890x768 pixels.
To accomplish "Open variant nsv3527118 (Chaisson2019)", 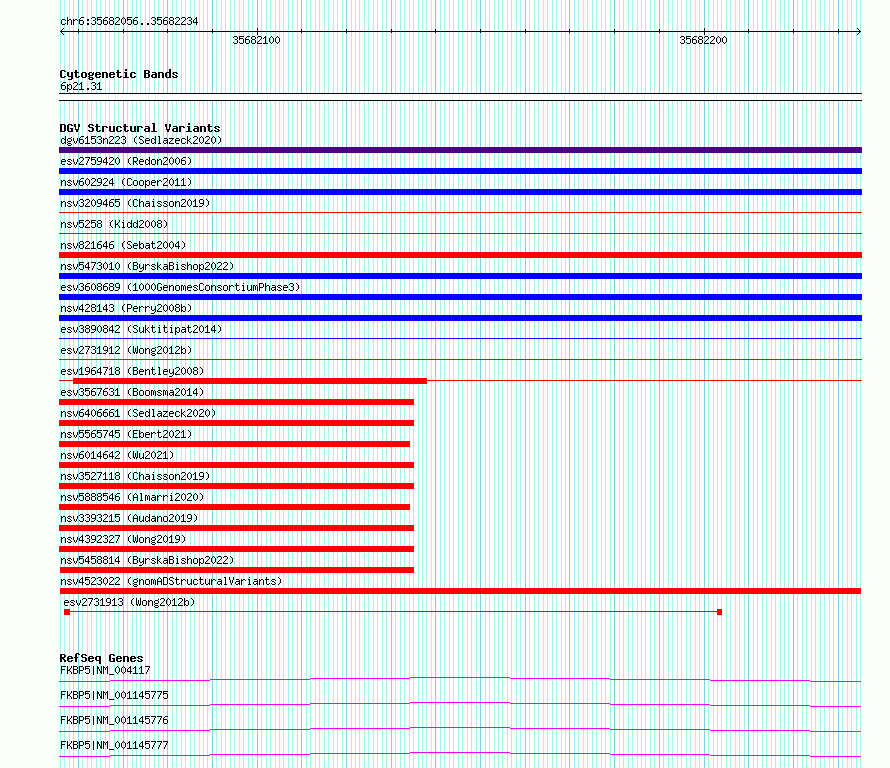I will coord(135,476).
